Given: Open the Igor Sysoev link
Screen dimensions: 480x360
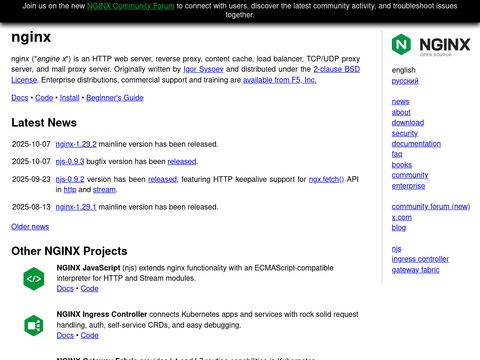Looking at the screenshot, I should (x=203, y=69).
